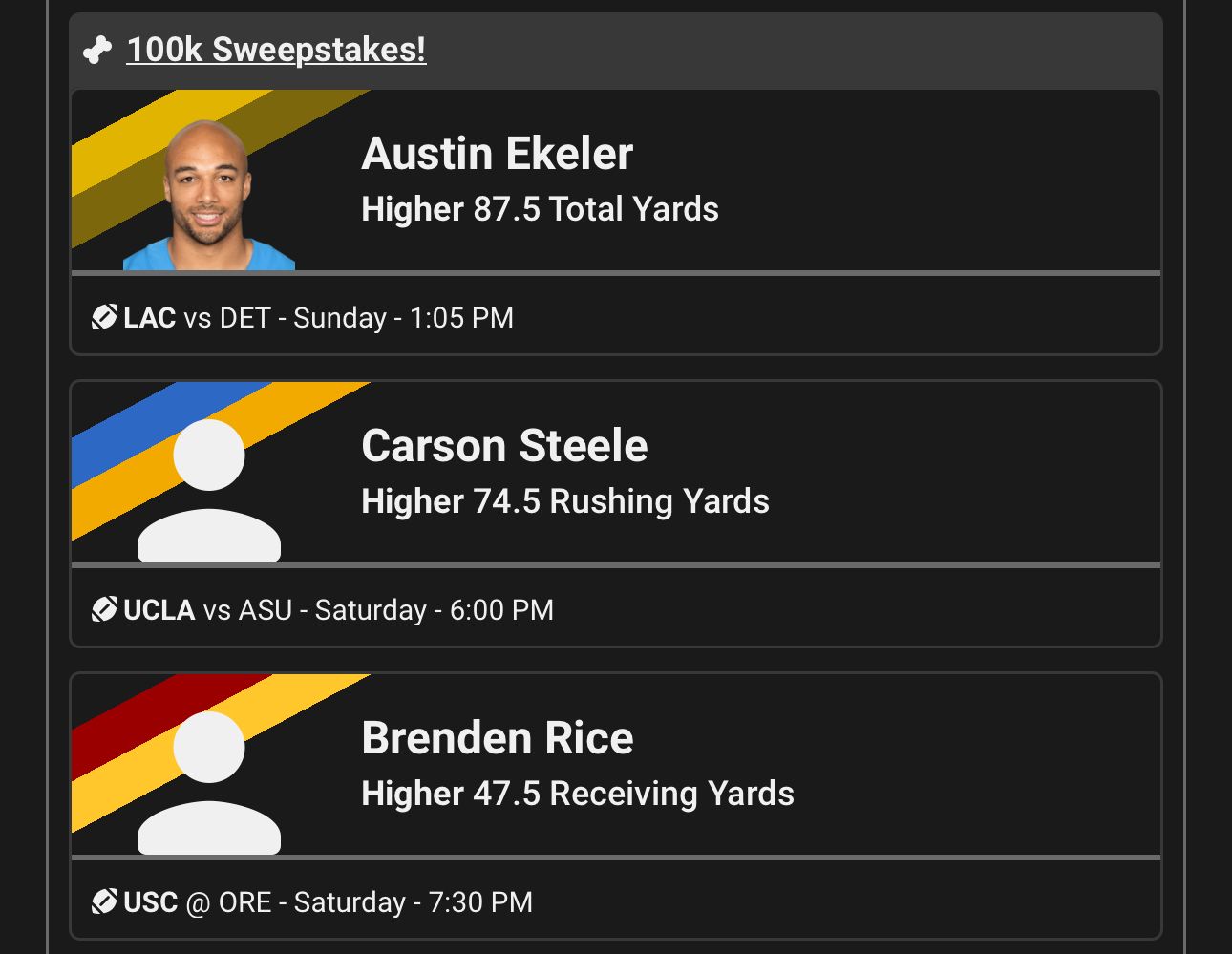The width and height of the screenshot is (1232, 954).
Task: Open the 100k Sweepstakes! link
Action: coord(276,50)
